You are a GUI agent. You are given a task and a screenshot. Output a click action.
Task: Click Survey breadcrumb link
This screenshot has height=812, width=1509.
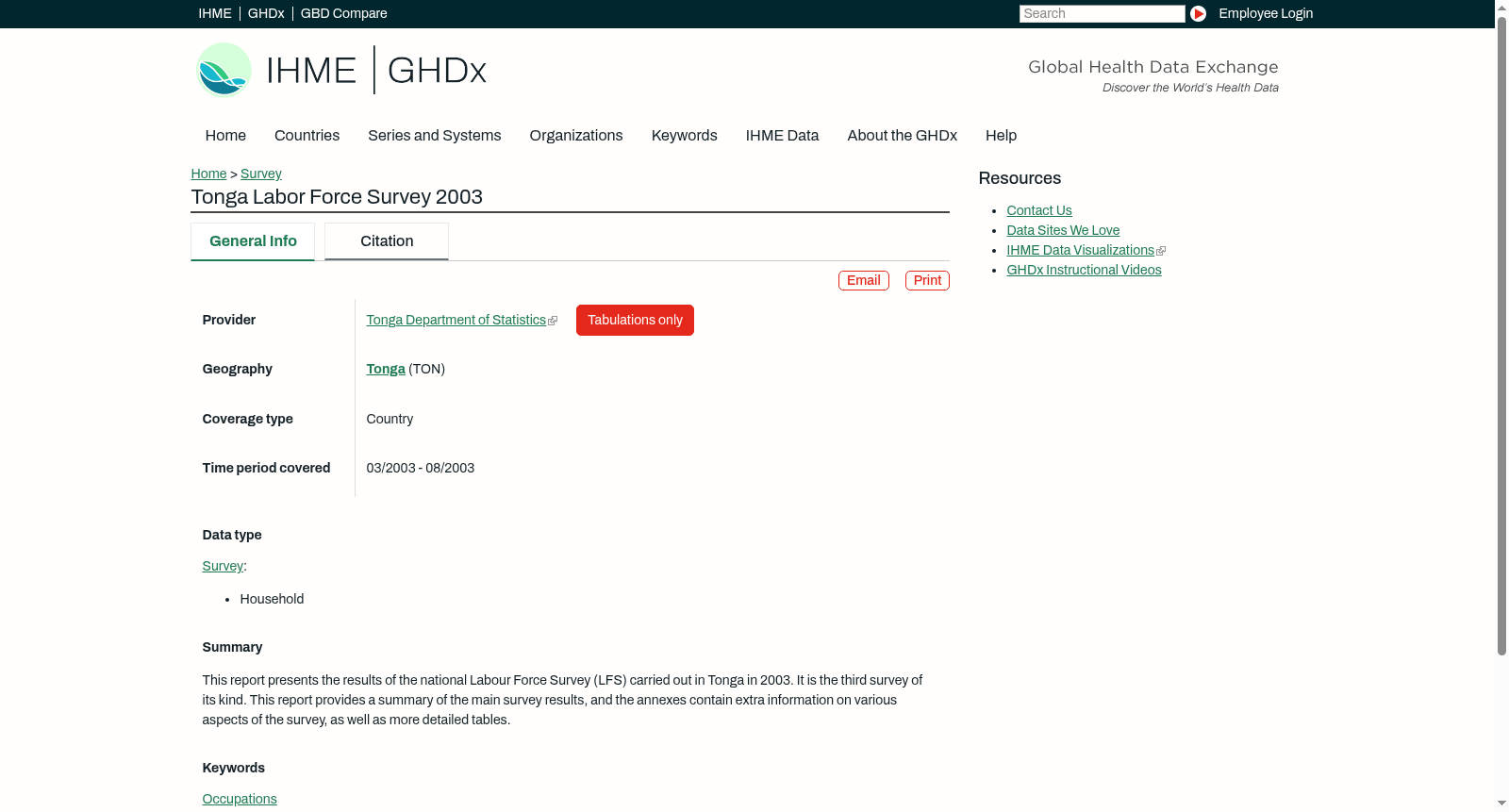(x=261, y=174)
